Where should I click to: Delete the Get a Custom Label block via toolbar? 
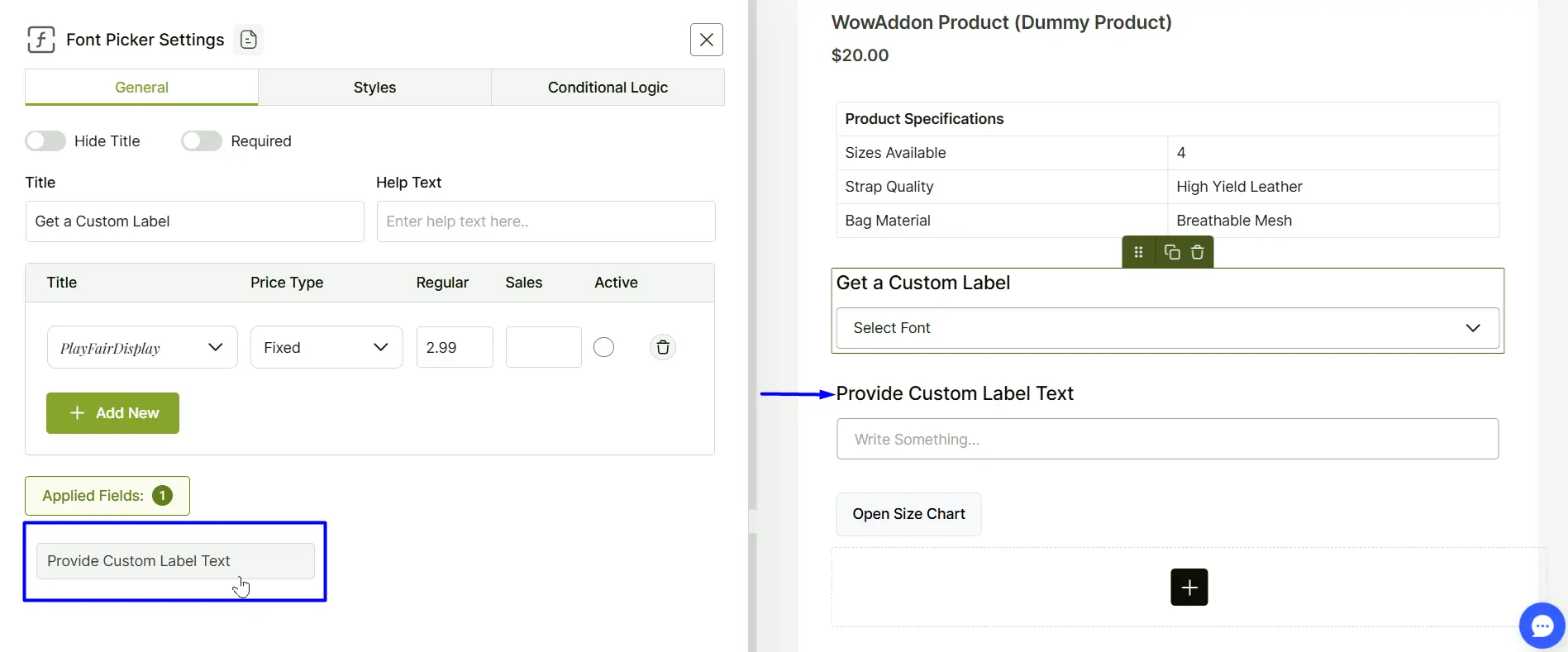coord(1197,252)
